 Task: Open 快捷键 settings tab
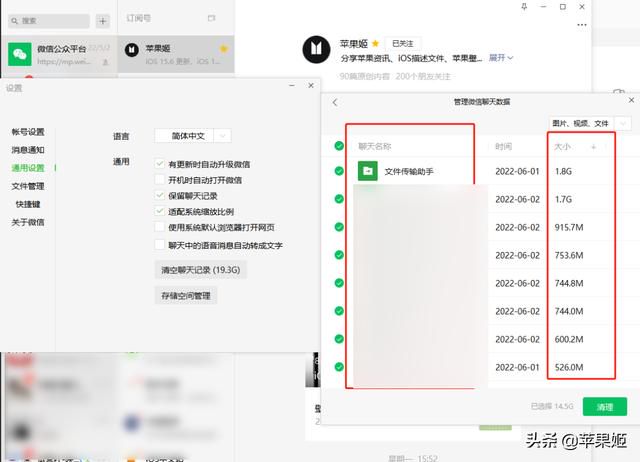(x=28, y=204)
